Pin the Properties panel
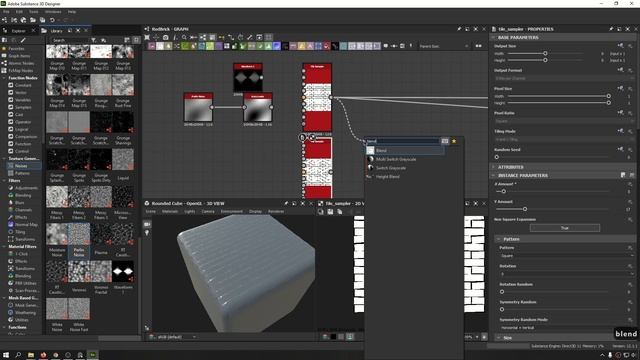The image size is (640, 360). [x=611, y=29]
